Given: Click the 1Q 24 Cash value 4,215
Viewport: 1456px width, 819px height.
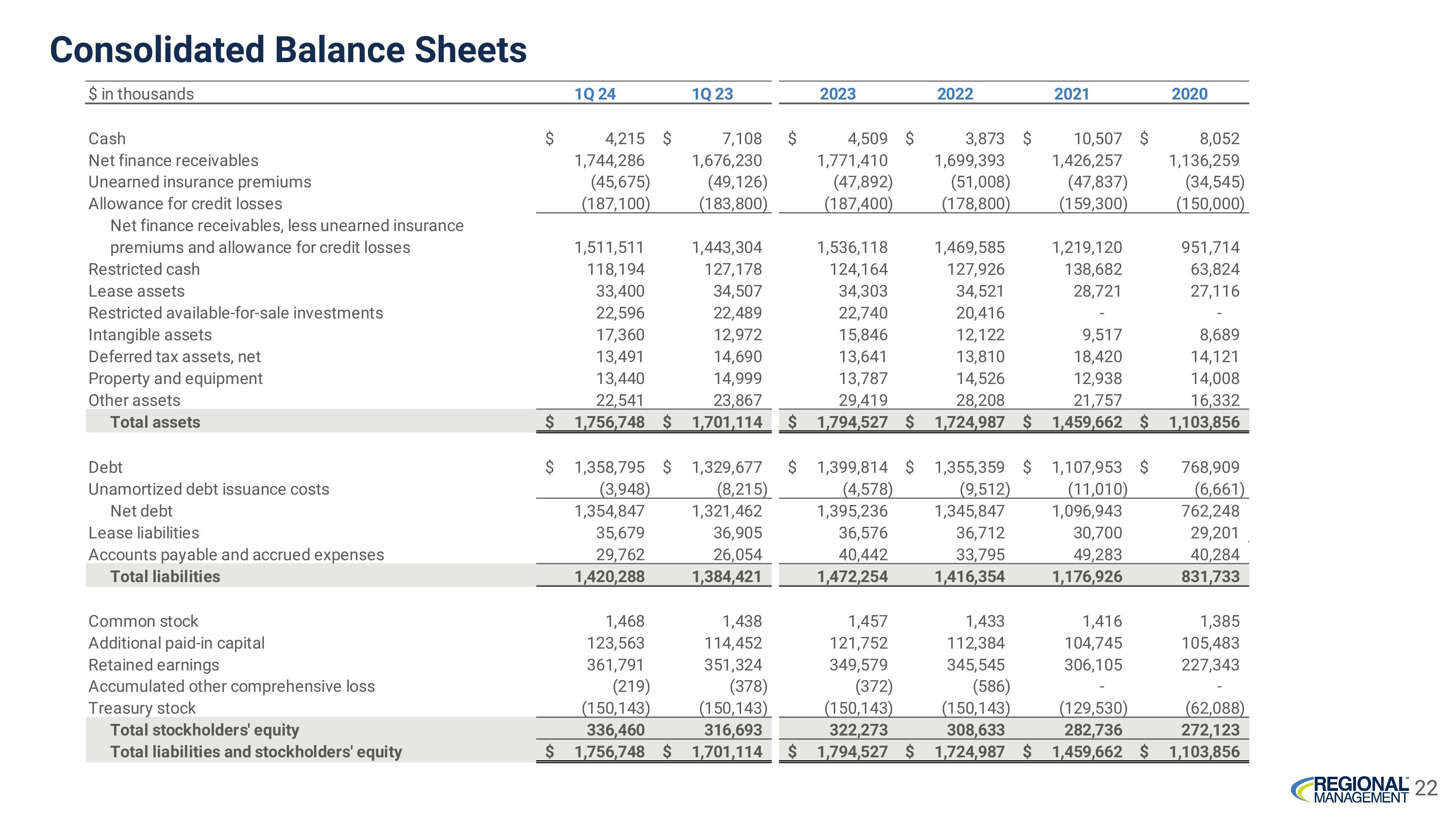Looking at the screenshot, I should [x=625, y=138].
